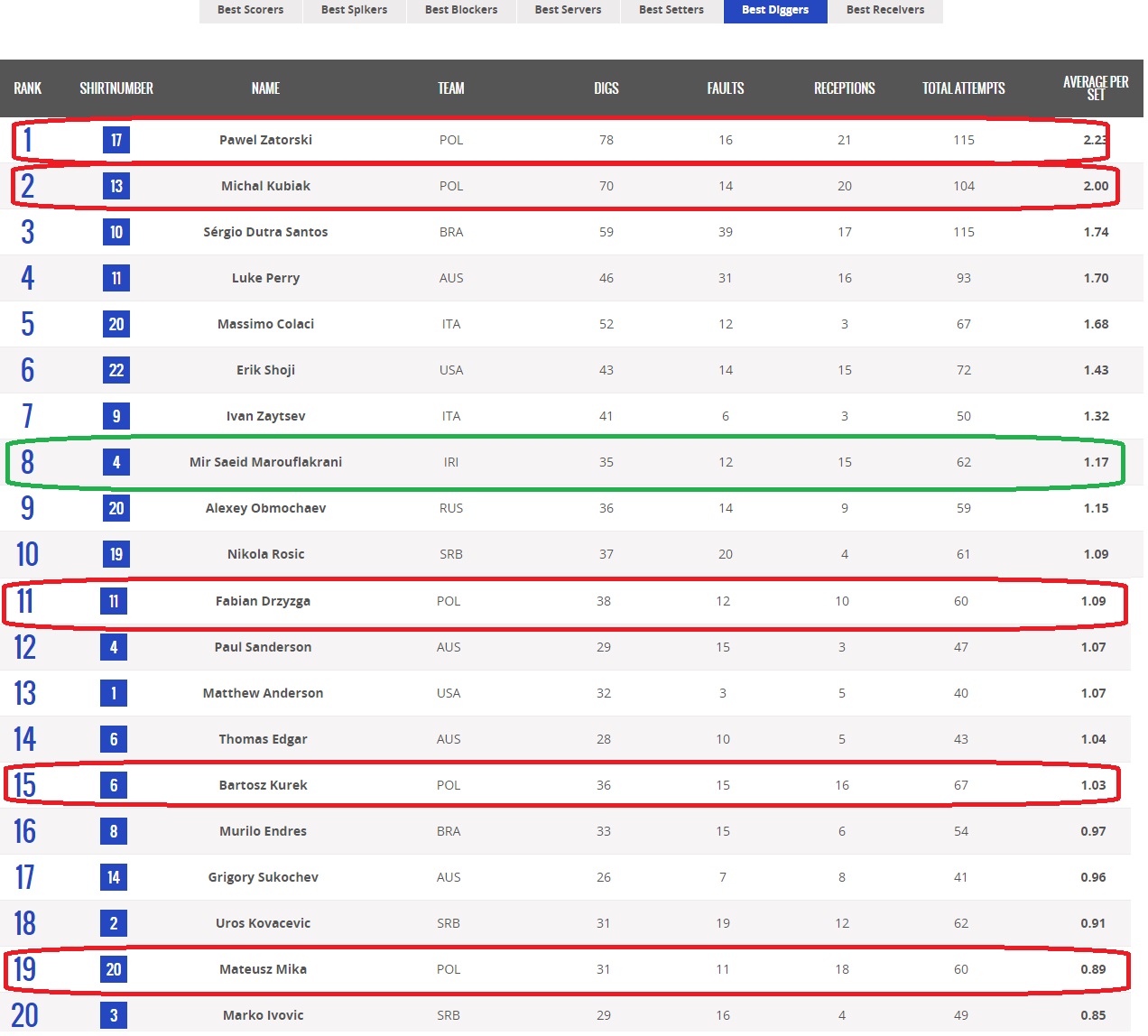Click Grigory Sukochev's shirt number 14 badge

[x=114, y=877]
